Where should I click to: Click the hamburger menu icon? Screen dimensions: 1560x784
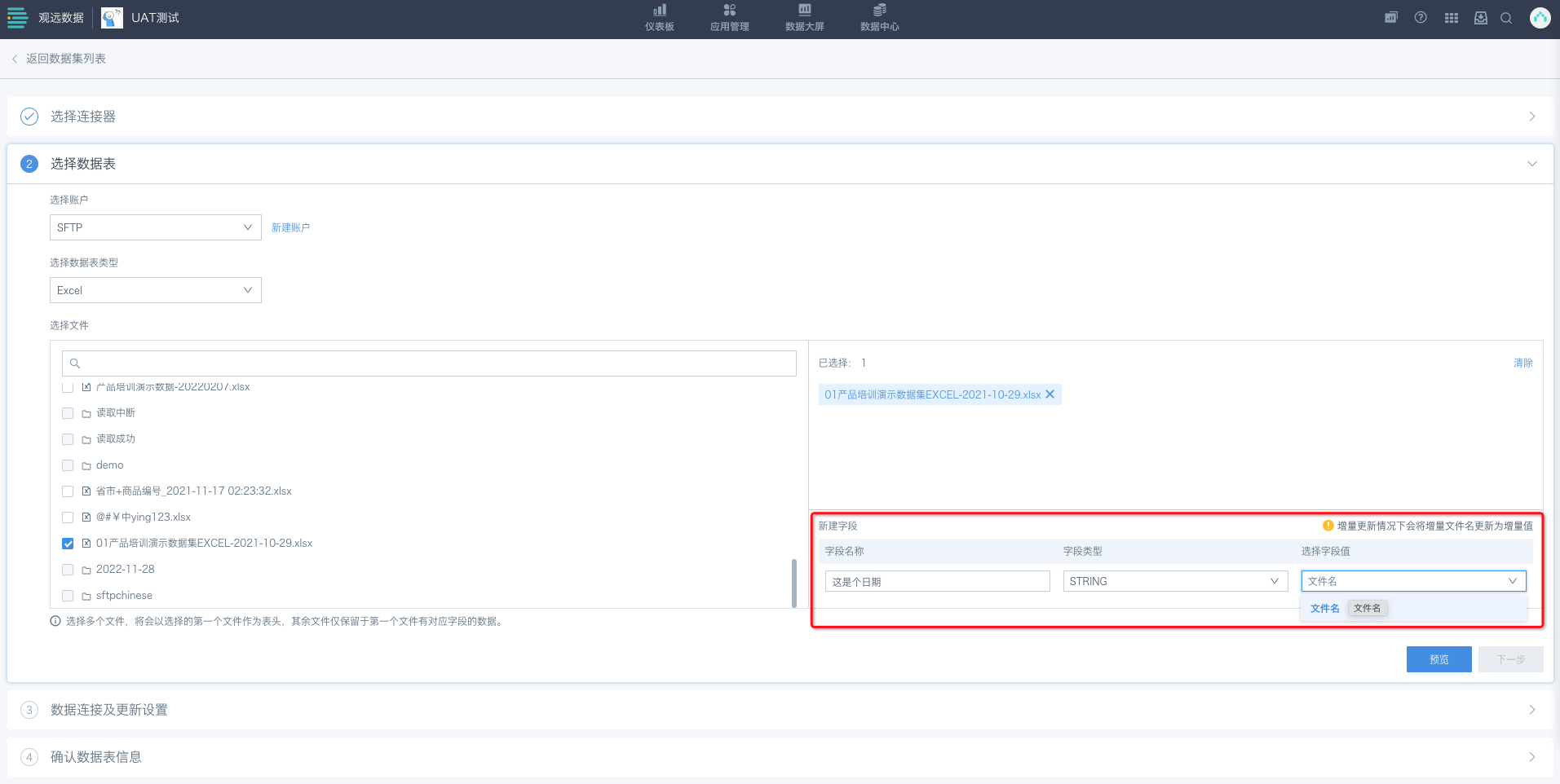[17, 18]
